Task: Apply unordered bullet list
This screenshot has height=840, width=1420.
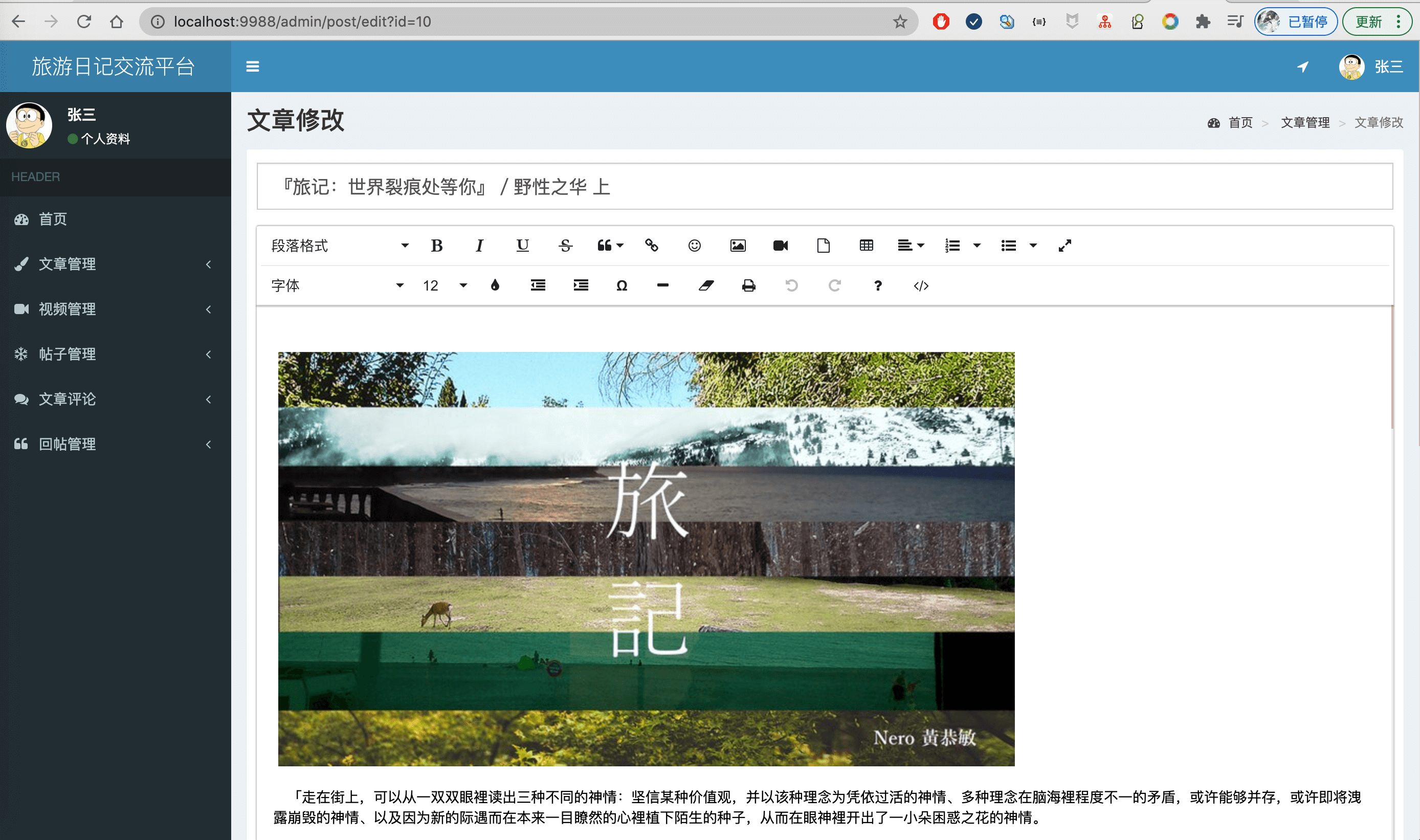Action: [x=1009, y=246]
